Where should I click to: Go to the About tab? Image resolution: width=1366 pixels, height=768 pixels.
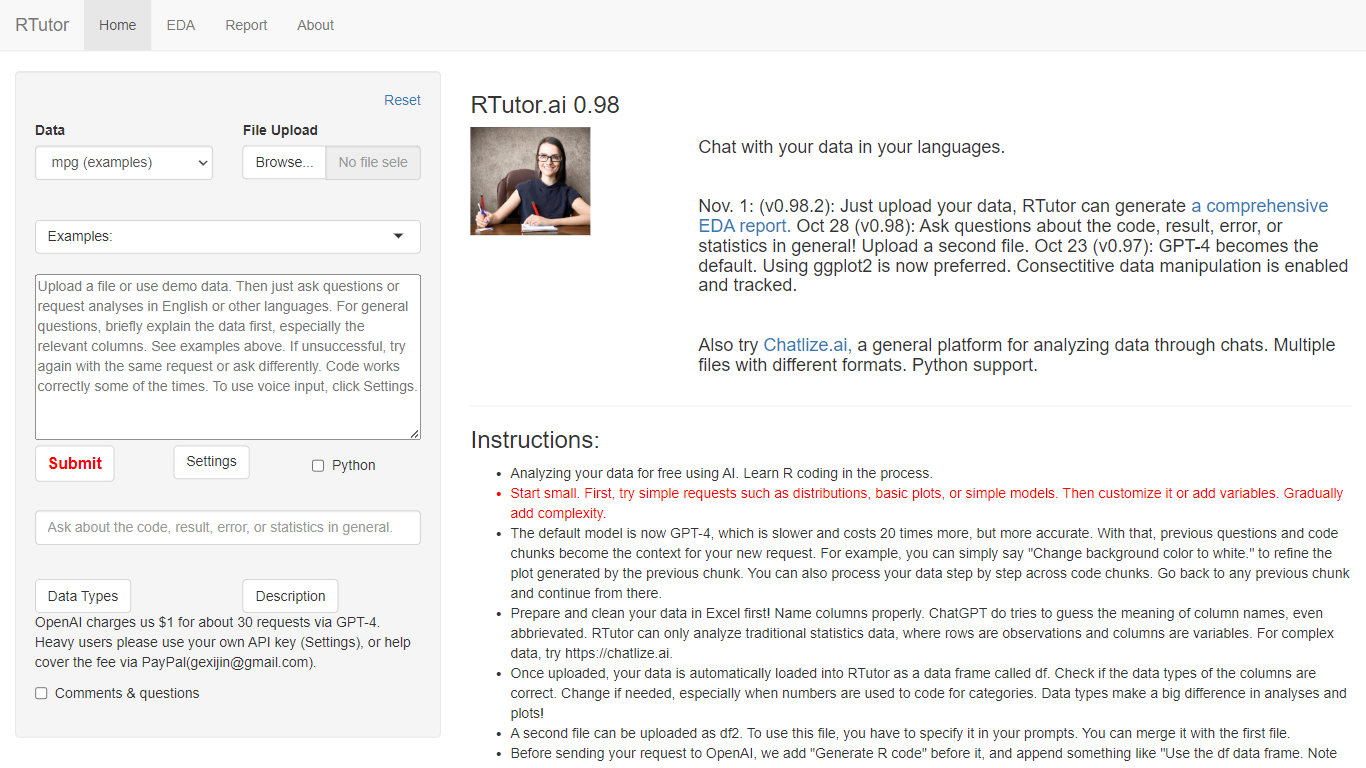pyautogui.click(x=315, y=25)
